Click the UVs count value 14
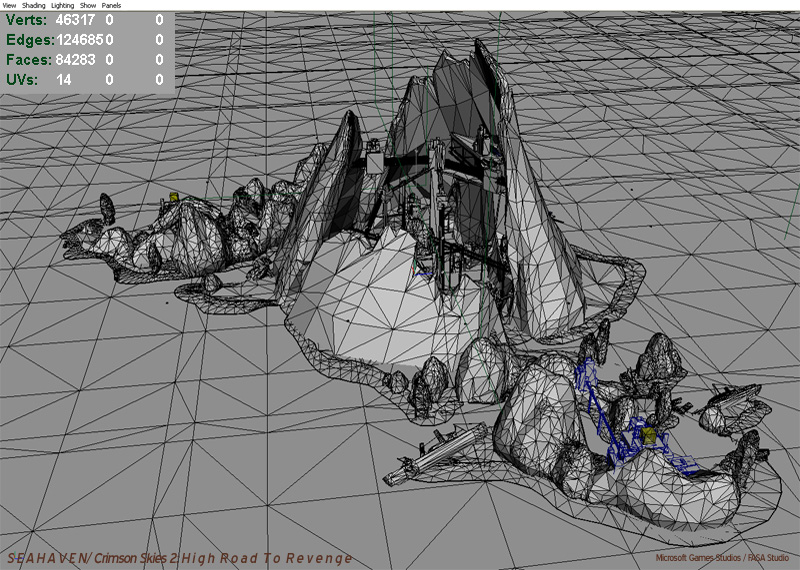800x570 pixels. pyautogui.click(x=63, y=80)
